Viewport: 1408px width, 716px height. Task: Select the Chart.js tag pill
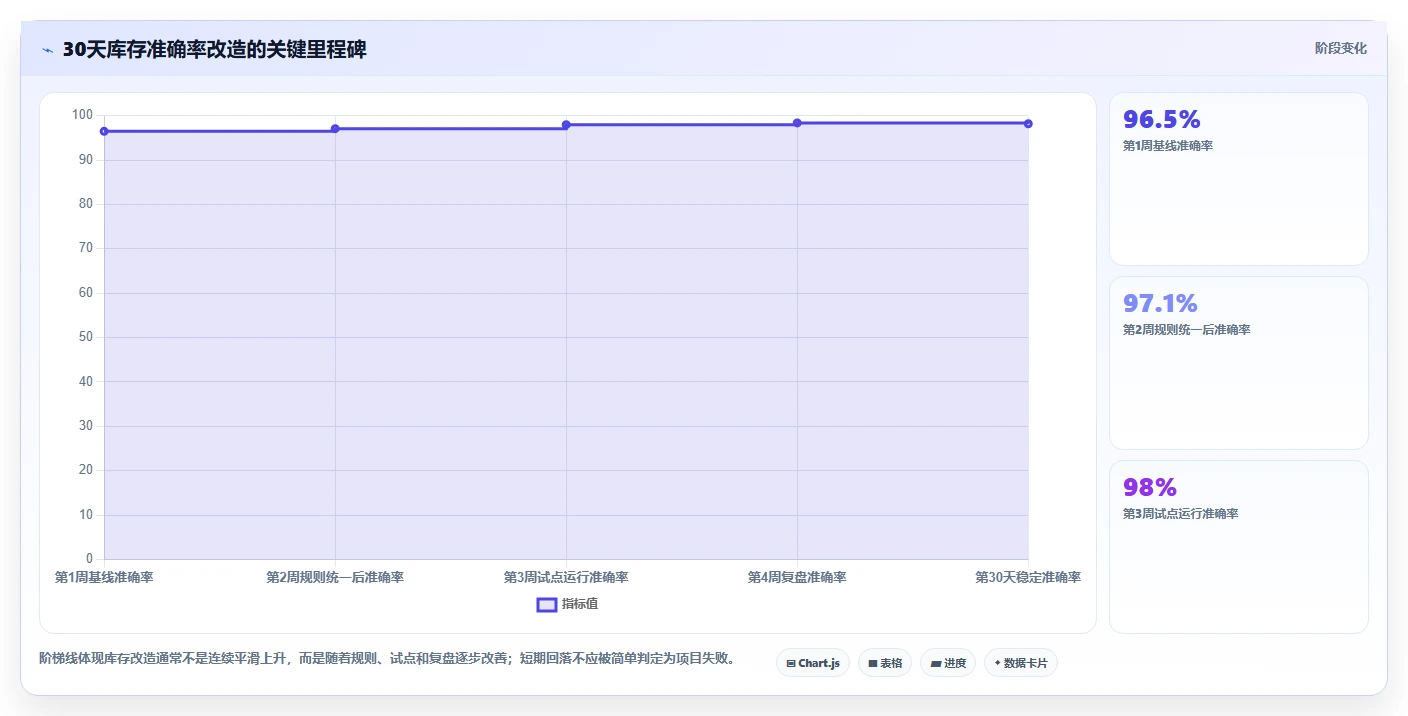click(813, 663)
